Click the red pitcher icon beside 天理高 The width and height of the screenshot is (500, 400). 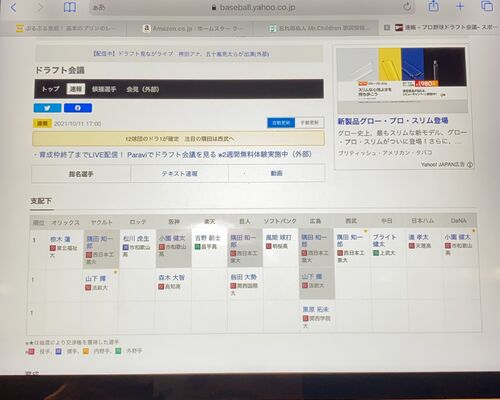pos(412,245)
